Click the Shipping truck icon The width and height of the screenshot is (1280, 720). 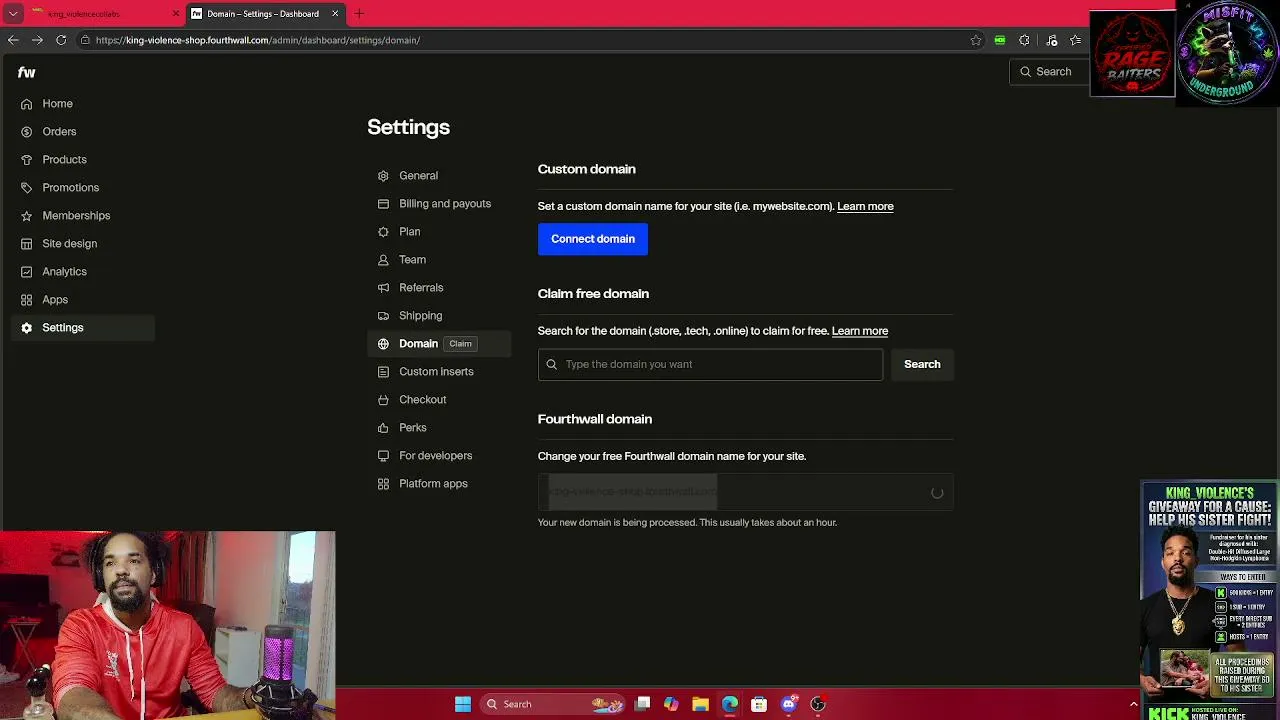coord(383,316)
